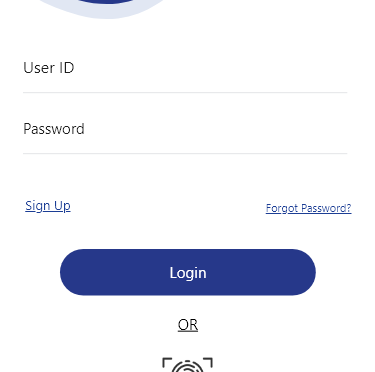Tap the fingerprint biometric login icon
The height and width of the screenshot is (372, 375).
pos(187,365)
